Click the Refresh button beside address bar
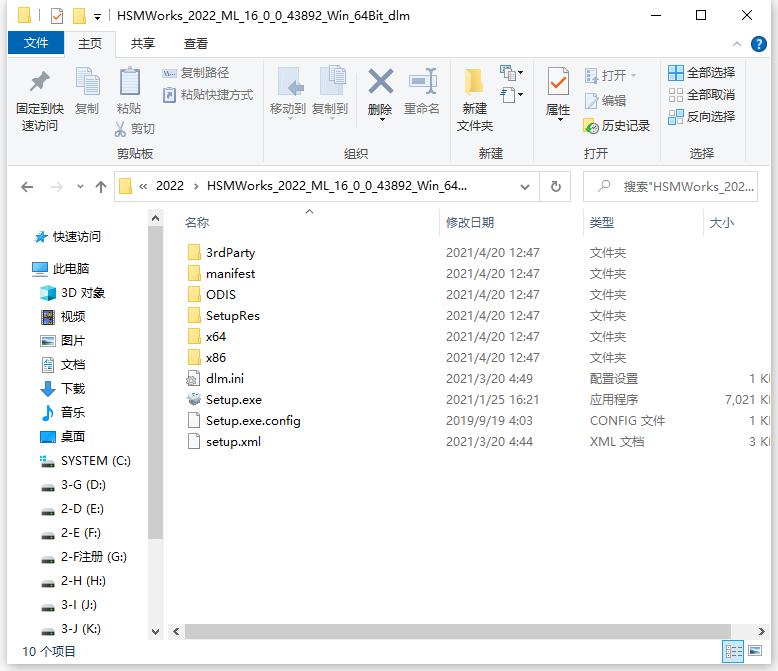 coord(556,187)
